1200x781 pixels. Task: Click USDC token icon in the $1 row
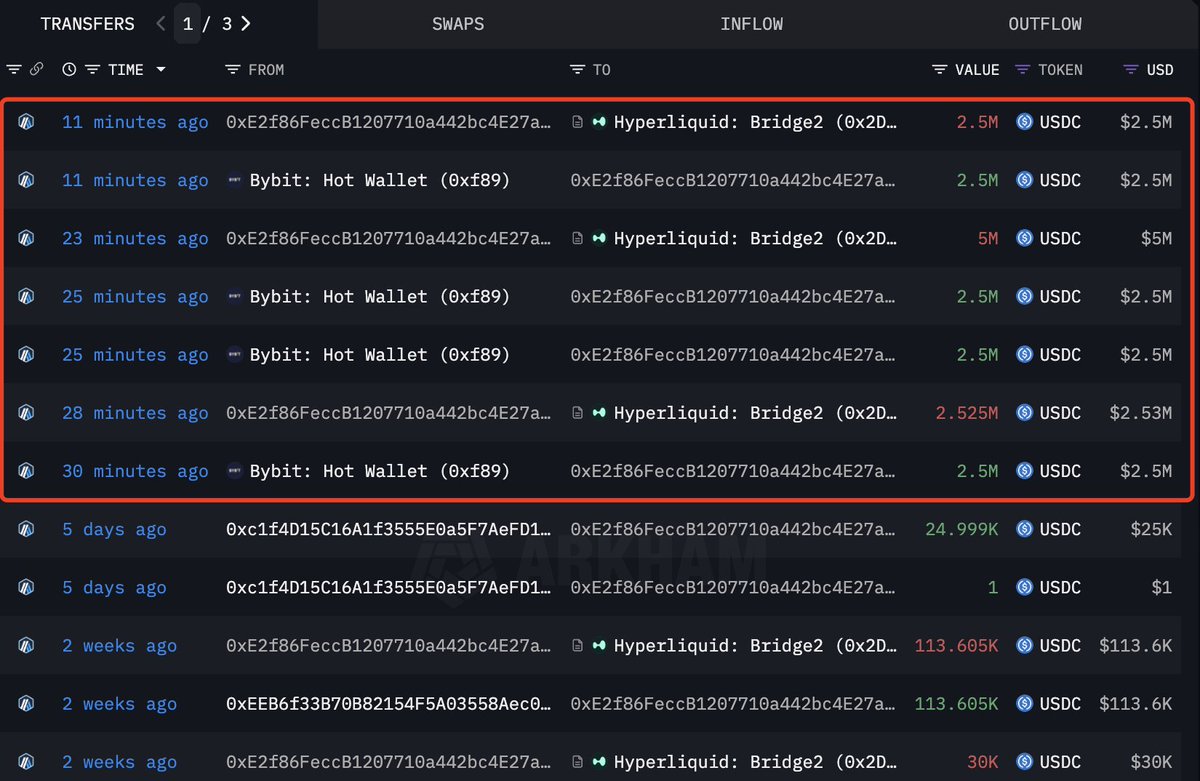click(1024, 588)
